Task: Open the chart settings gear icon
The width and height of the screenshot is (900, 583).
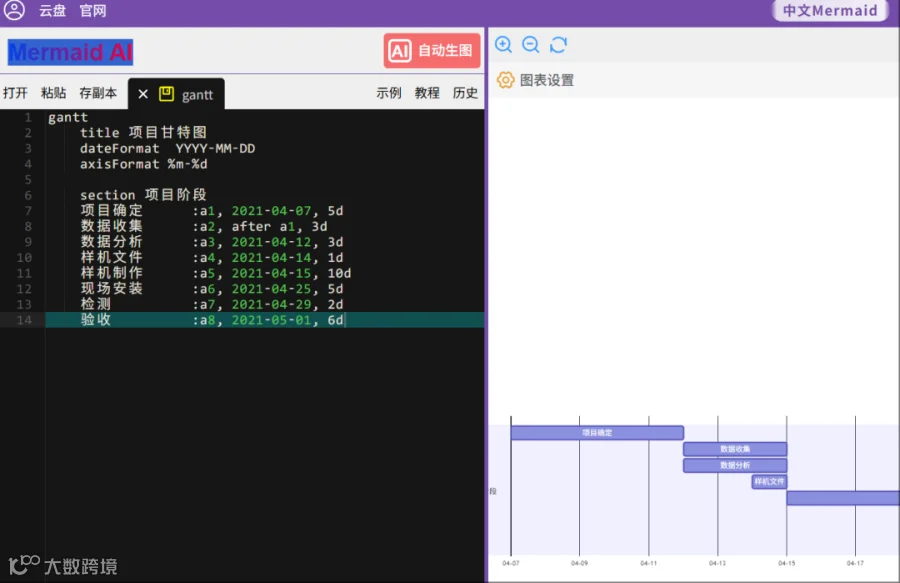Action: coord(505,80)
